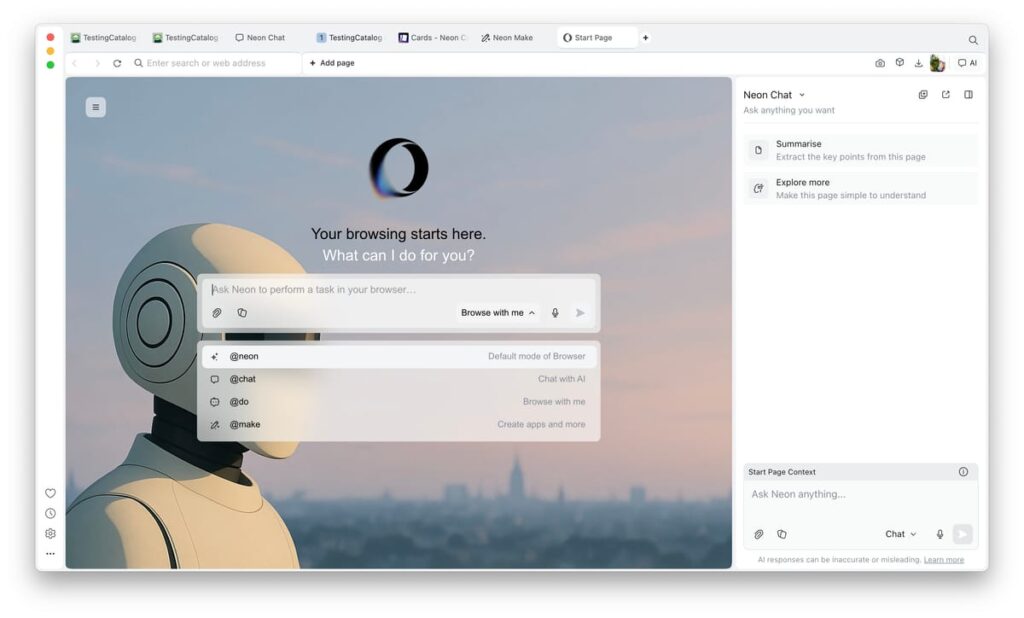Click the new chat icon in Neon Chat header
Viewport: 1024px width, 618px height.
tap(923, 95)
